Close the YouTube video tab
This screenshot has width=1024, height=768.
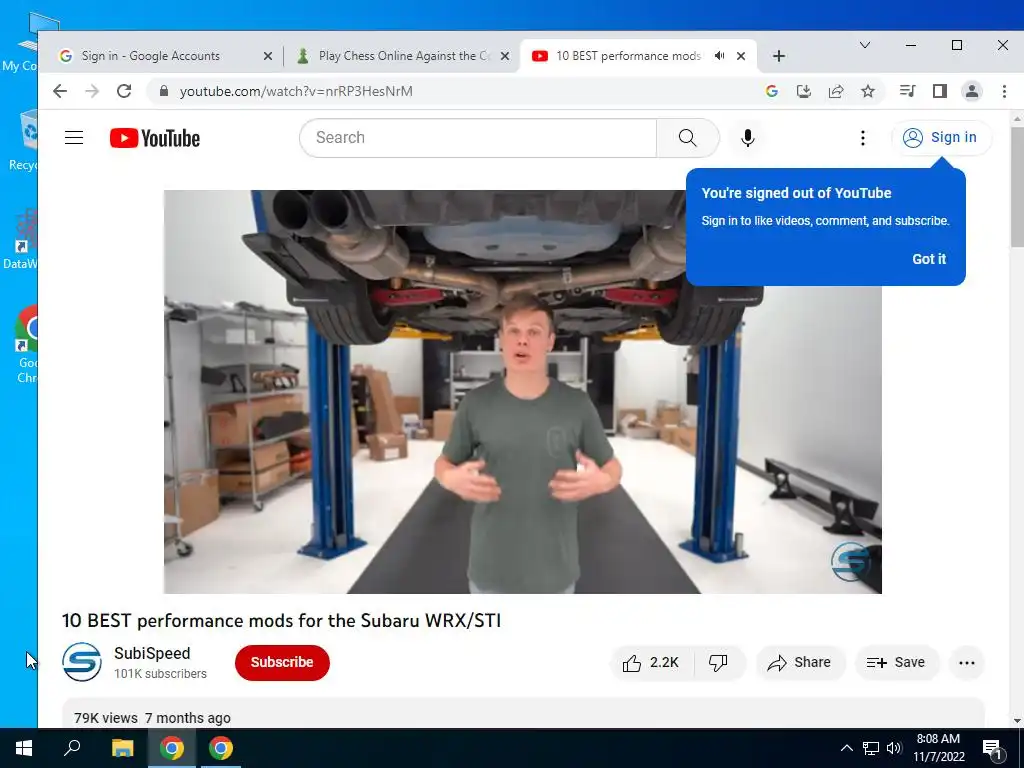click(x=741, y=56)
